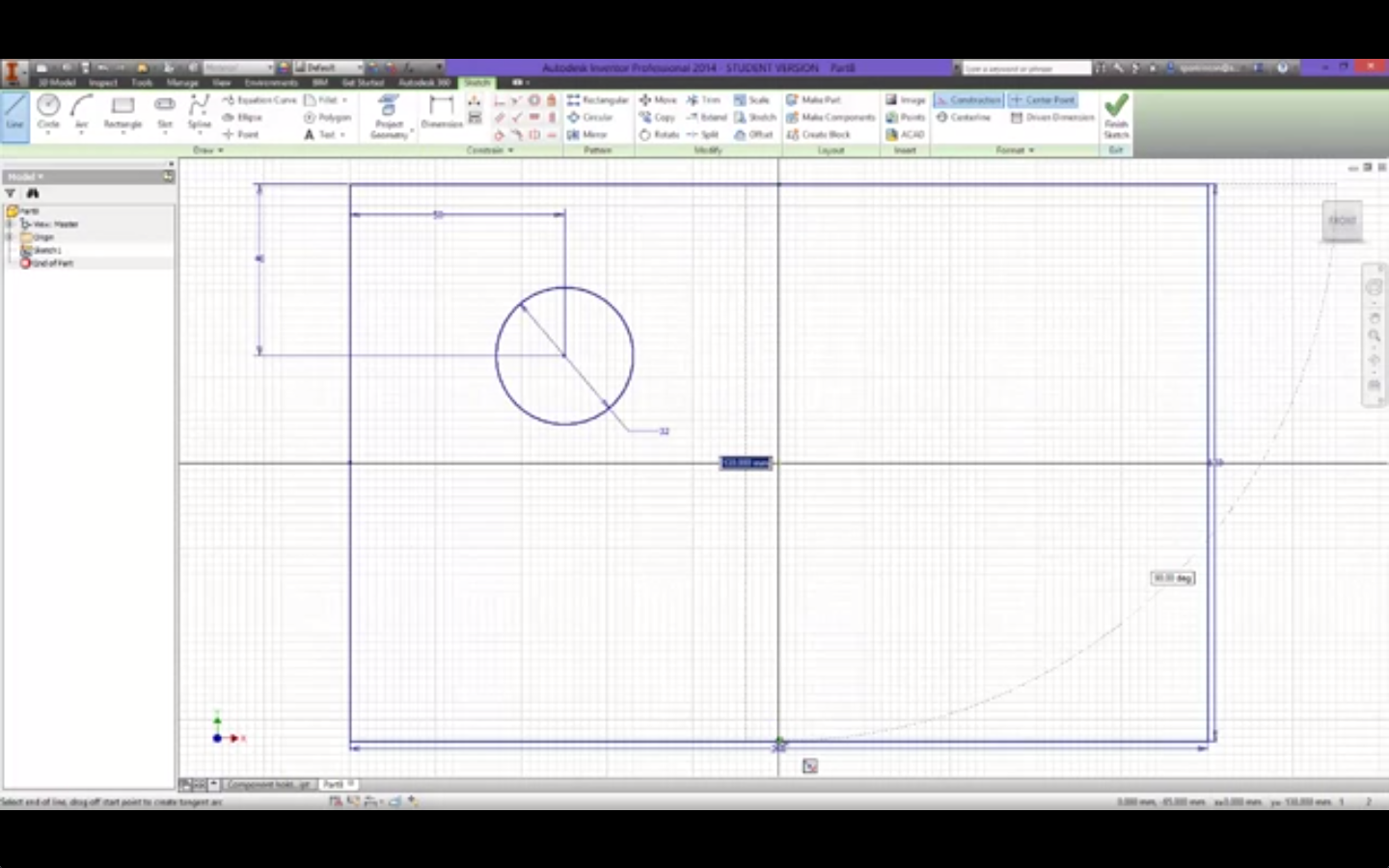Open the Get Started tab
1389x868 pixels.
click(363, 83)
